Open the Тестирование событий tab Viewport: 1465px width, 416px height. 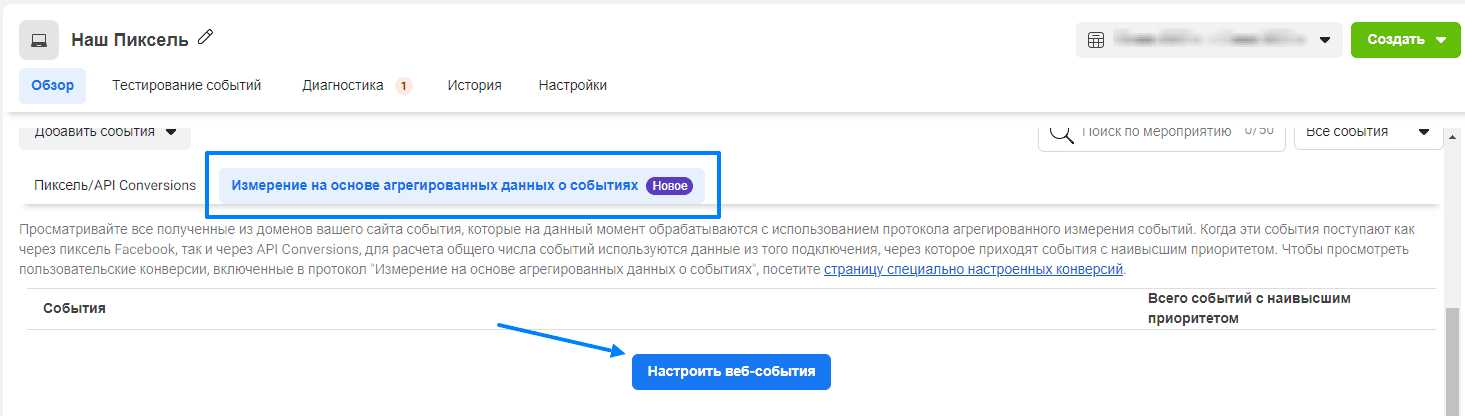pos(186,86)
